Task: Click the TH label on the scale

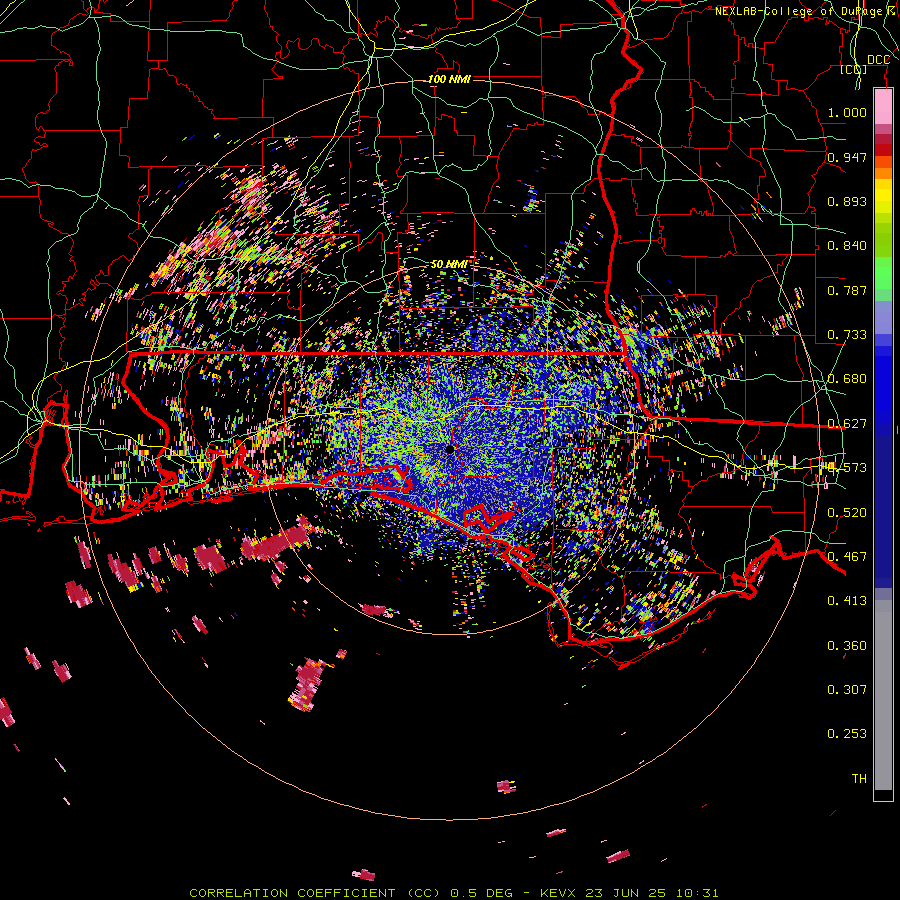Action: point(859,779)
